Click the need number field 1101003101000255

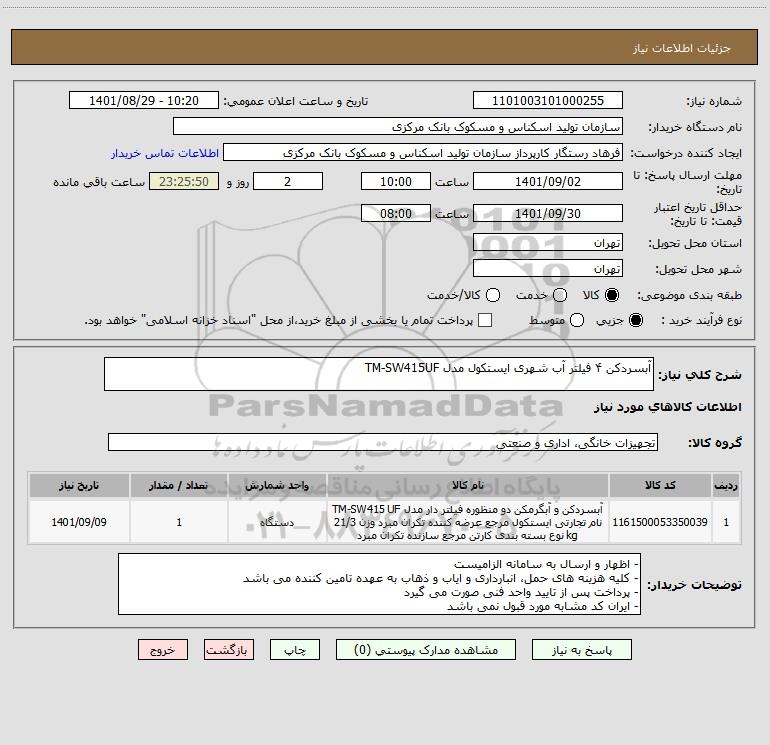548,101
